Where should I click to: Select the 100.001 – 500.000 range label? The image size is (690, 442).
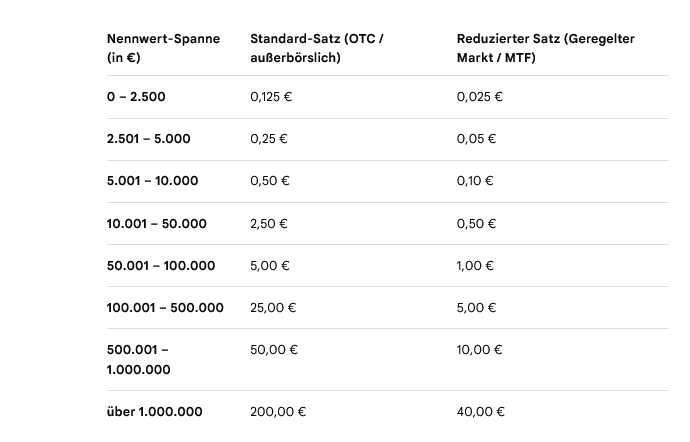(165, 308)
